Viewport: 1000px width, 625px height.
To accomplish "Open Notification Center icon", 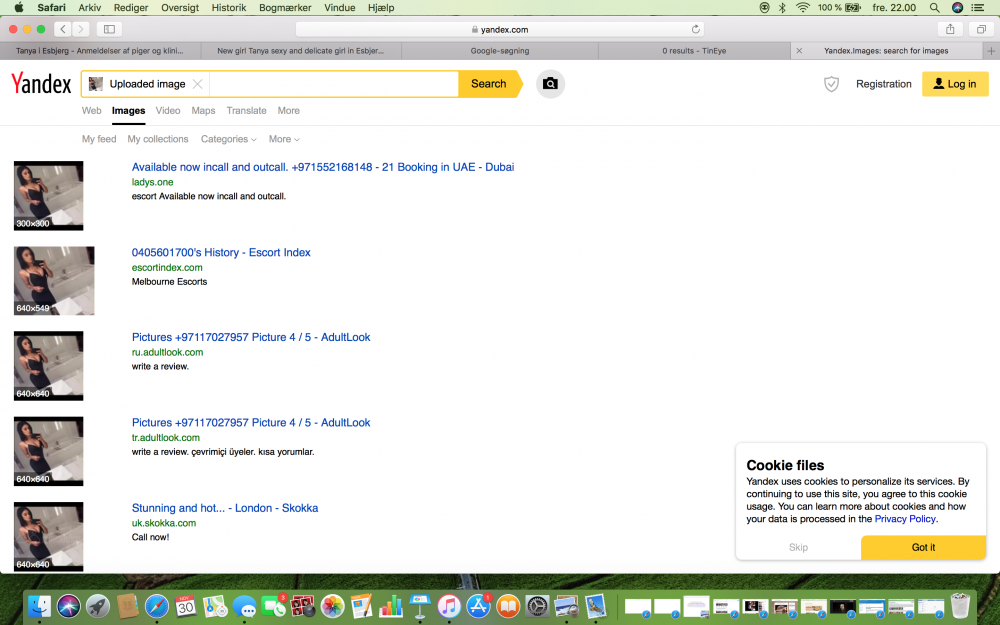I will pyautogui.click(x=977, y=8).
